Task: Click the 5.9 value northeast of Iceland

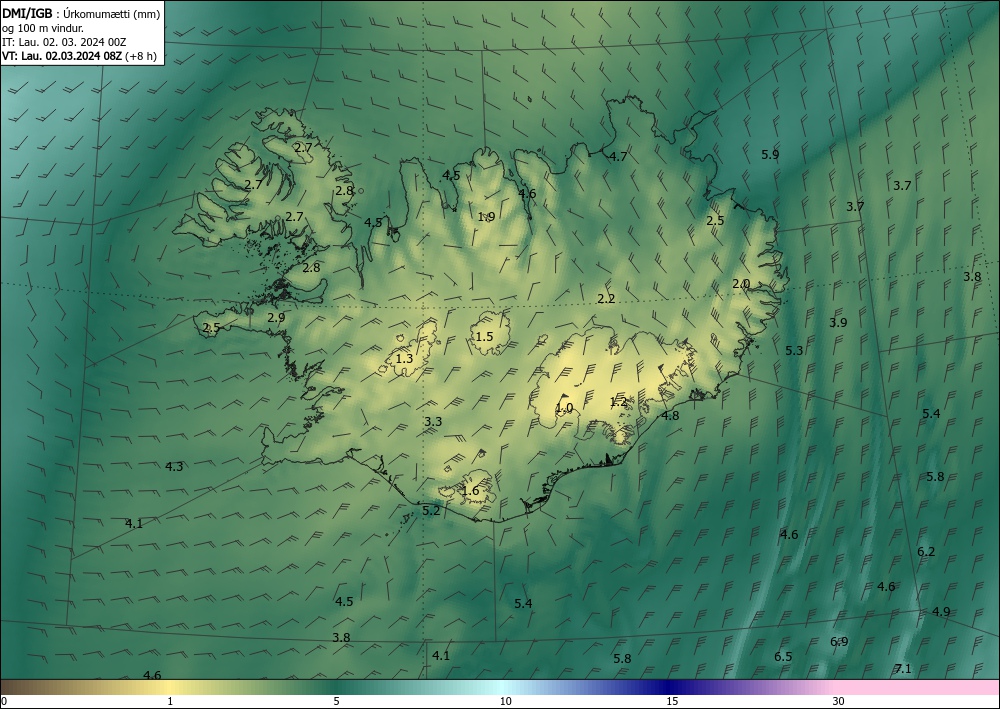Action: coord(770,154)
